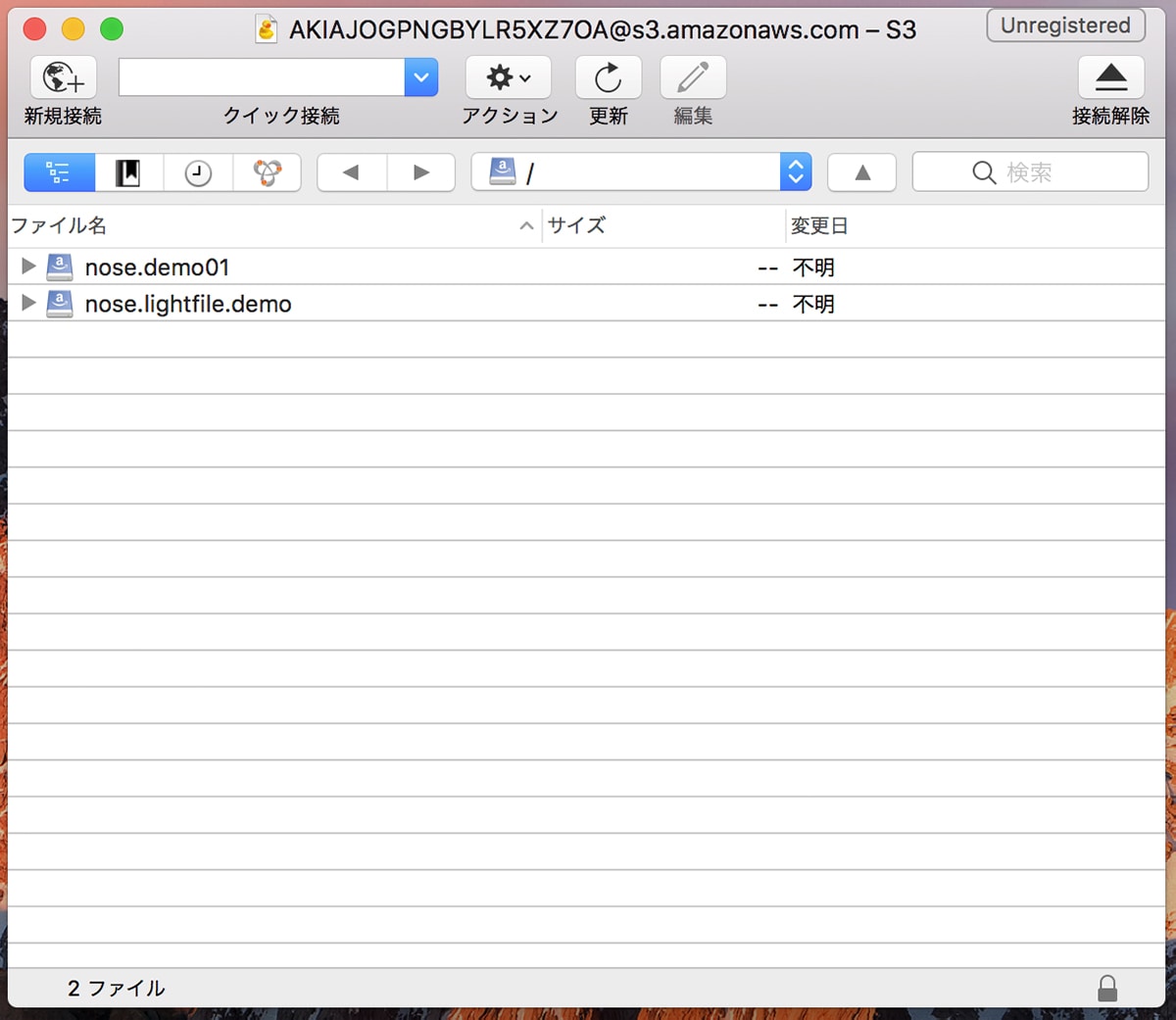Click the 編集 pencil button
The image size is (1176, 1020).
[x=693, y=77]
